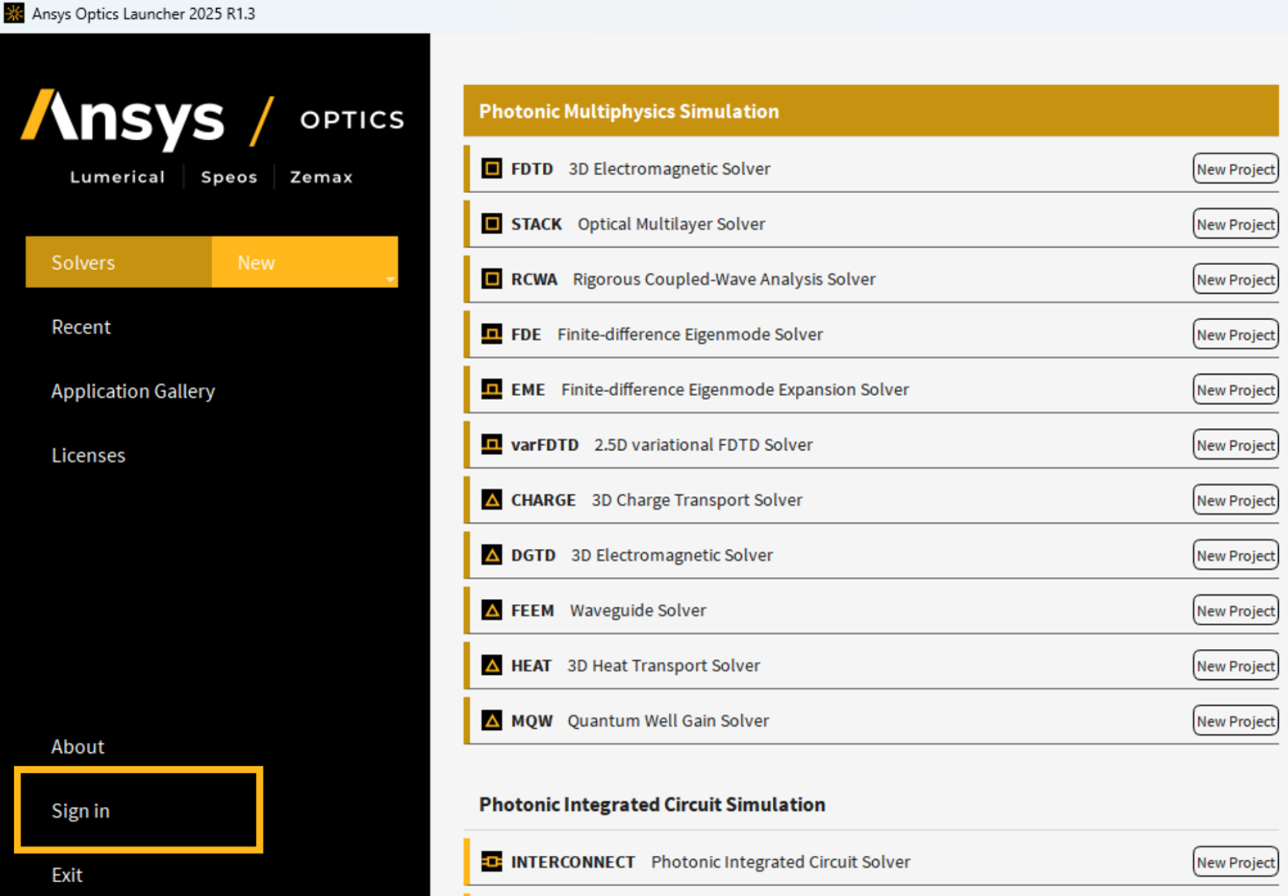Click the Ansys Optics logo
Screen dimensions: 1288x896
(x=212, y=120)
